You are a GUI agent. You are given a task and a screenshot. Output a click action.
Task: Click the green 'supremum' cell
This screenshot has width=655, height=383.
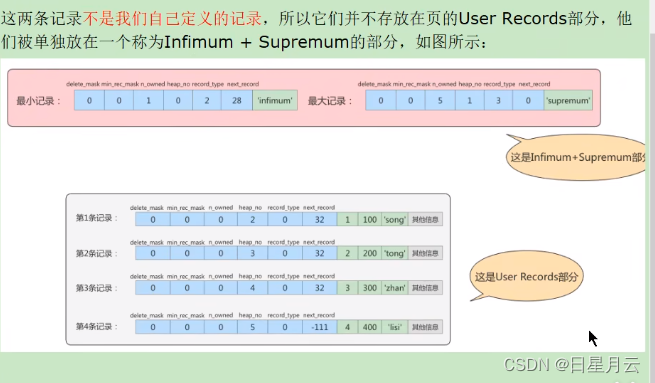(568, 100)
